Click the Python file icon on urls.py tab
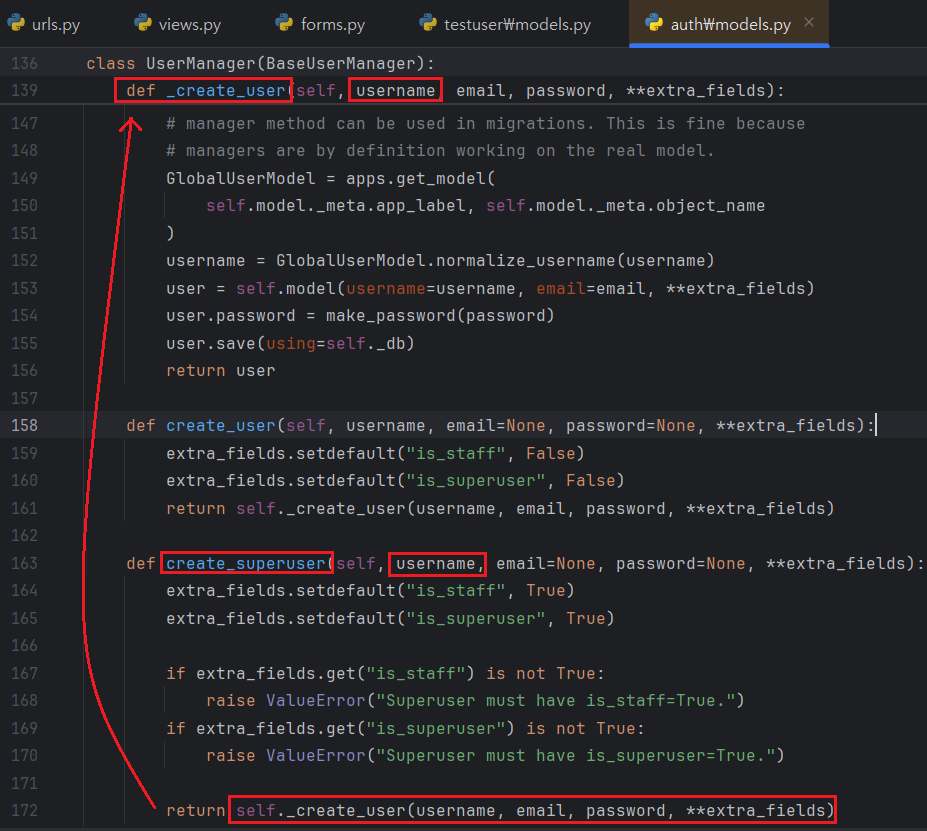 16,23
